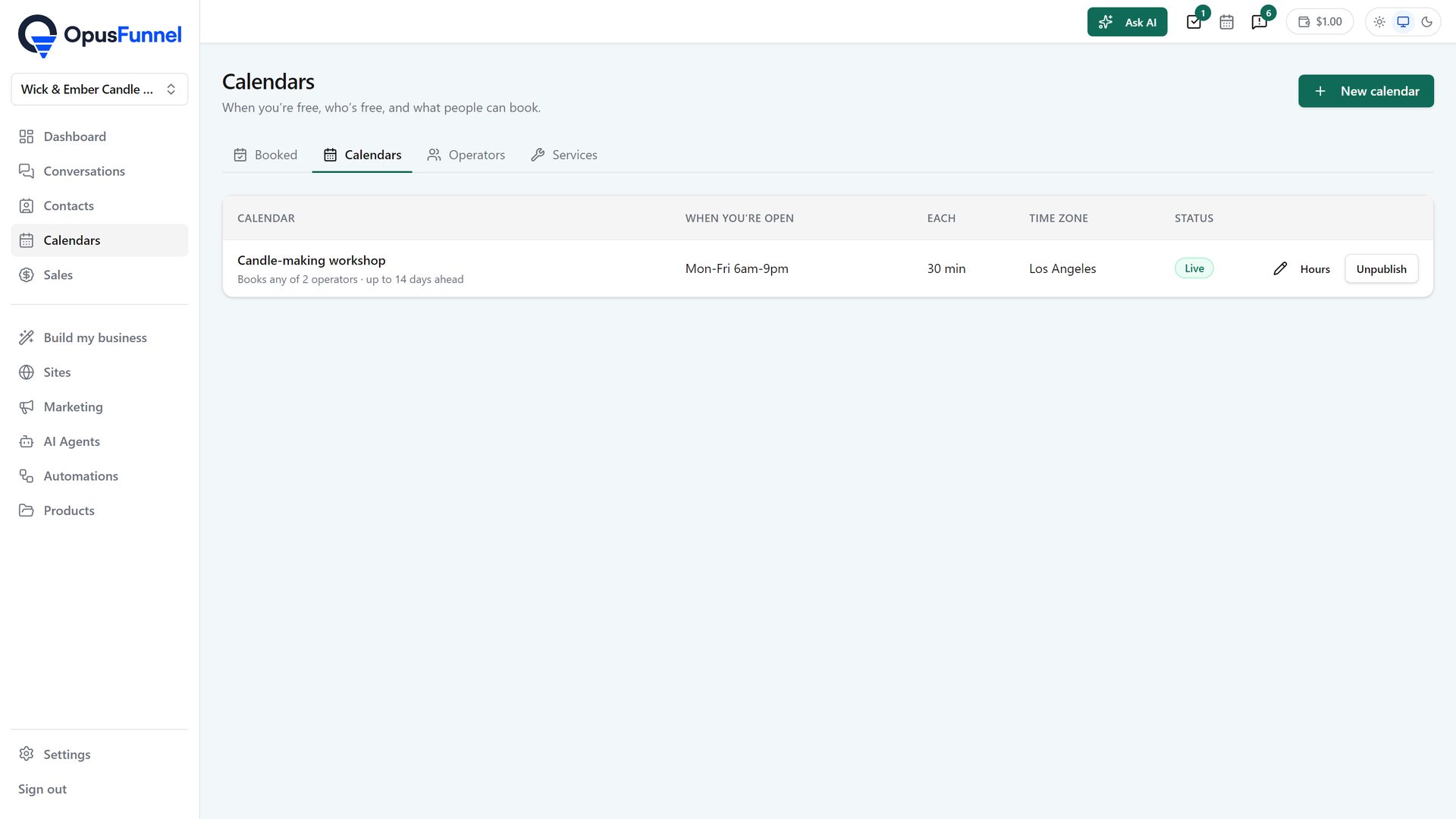Screen dimensions: 1456x819
Task: Click the calendar icon in the top bar
Action: coord(1226,22)
